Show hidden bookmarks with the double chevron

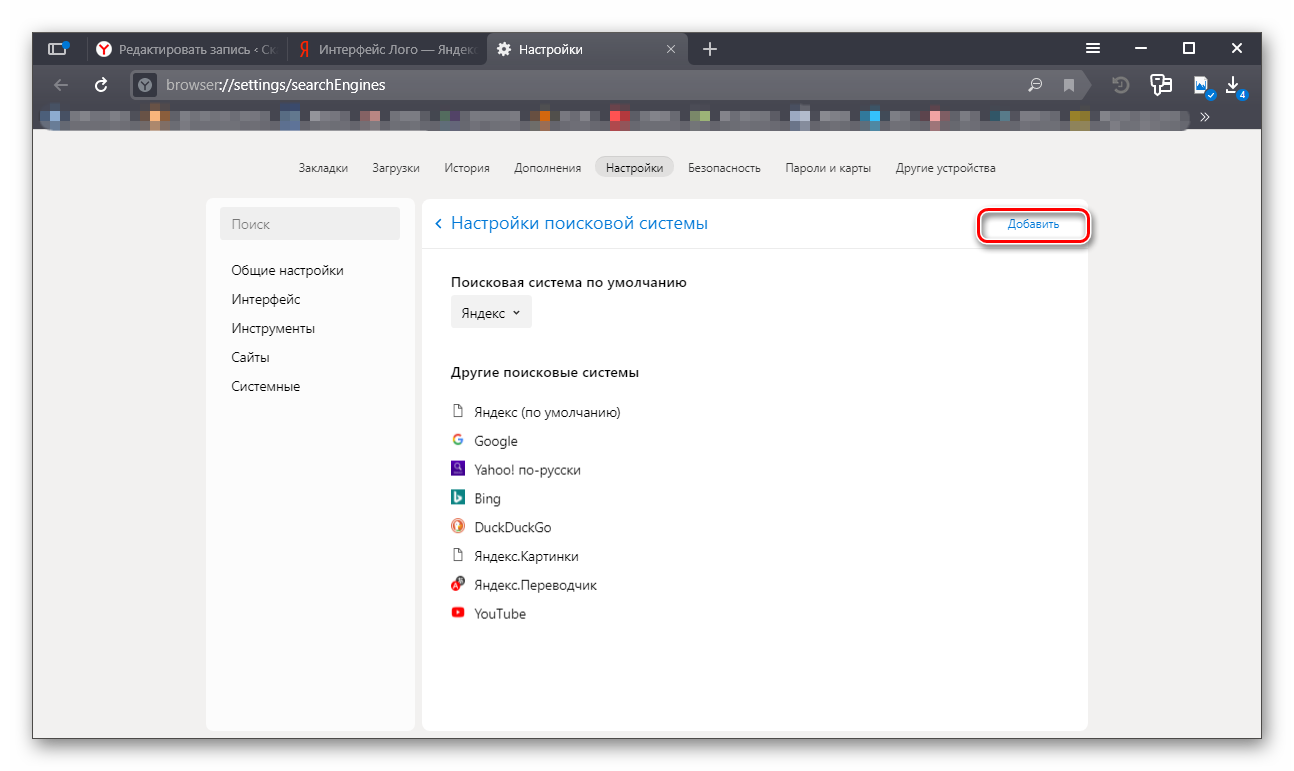coord(1205,117)
